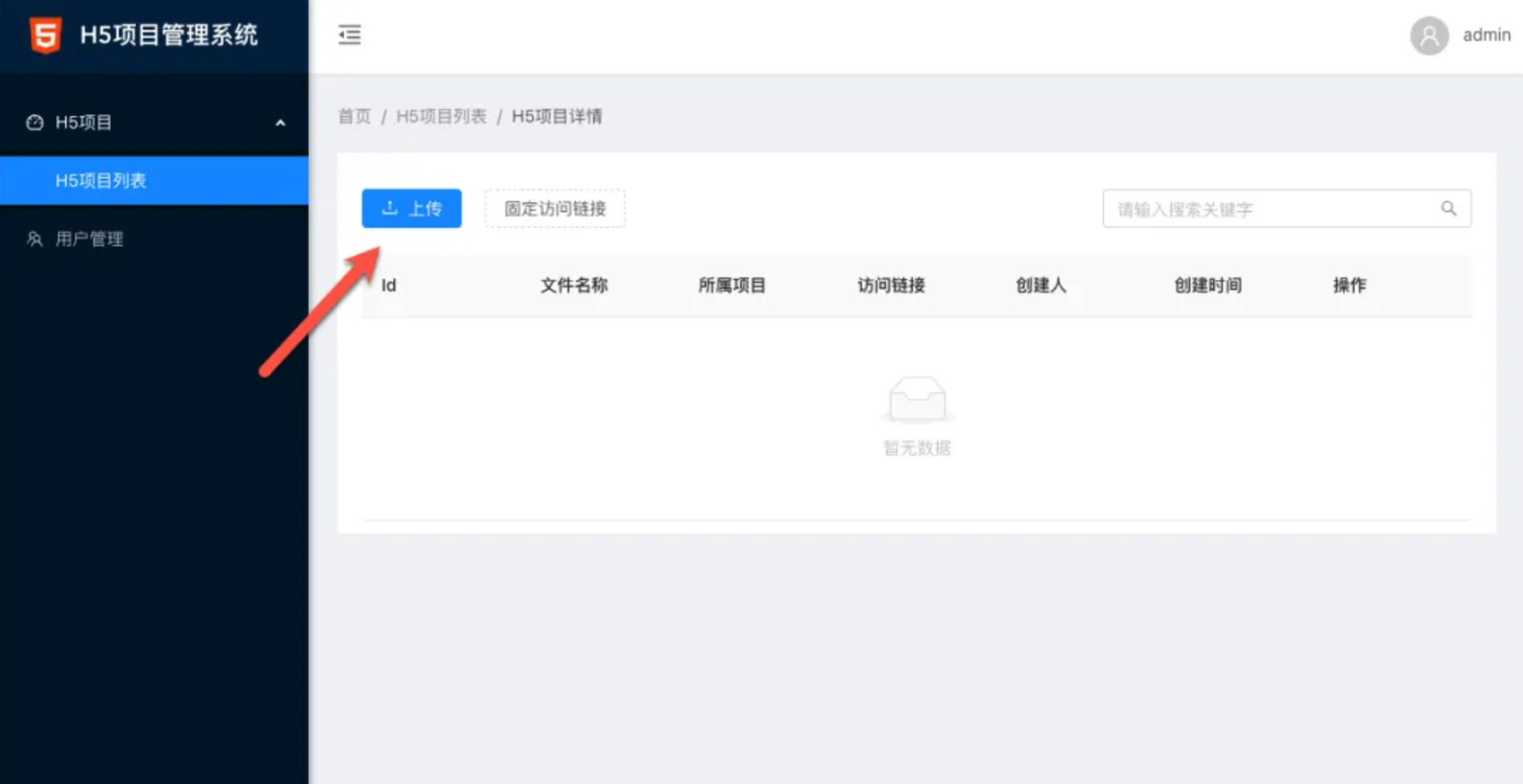Go to 首页 breadcrumb link
Image resolution: width=1523 pixels, height=784 pixels.
click(x=354, y=116)
